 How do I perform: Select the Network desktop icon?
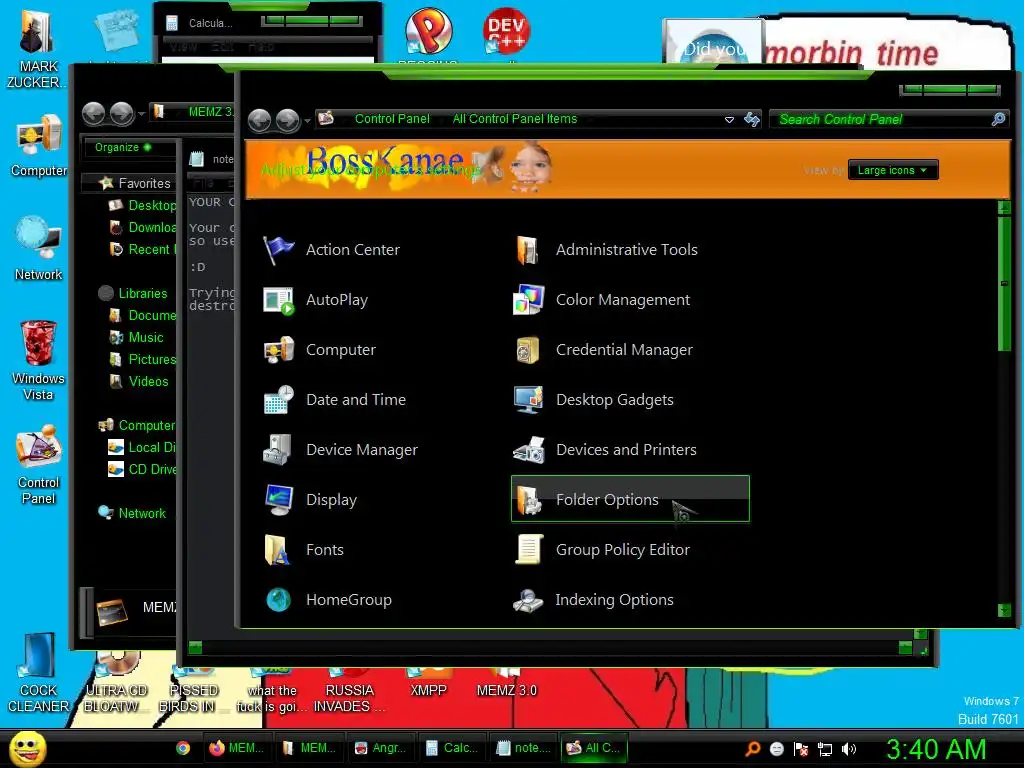pyautogui.click(x=38, y=248)
